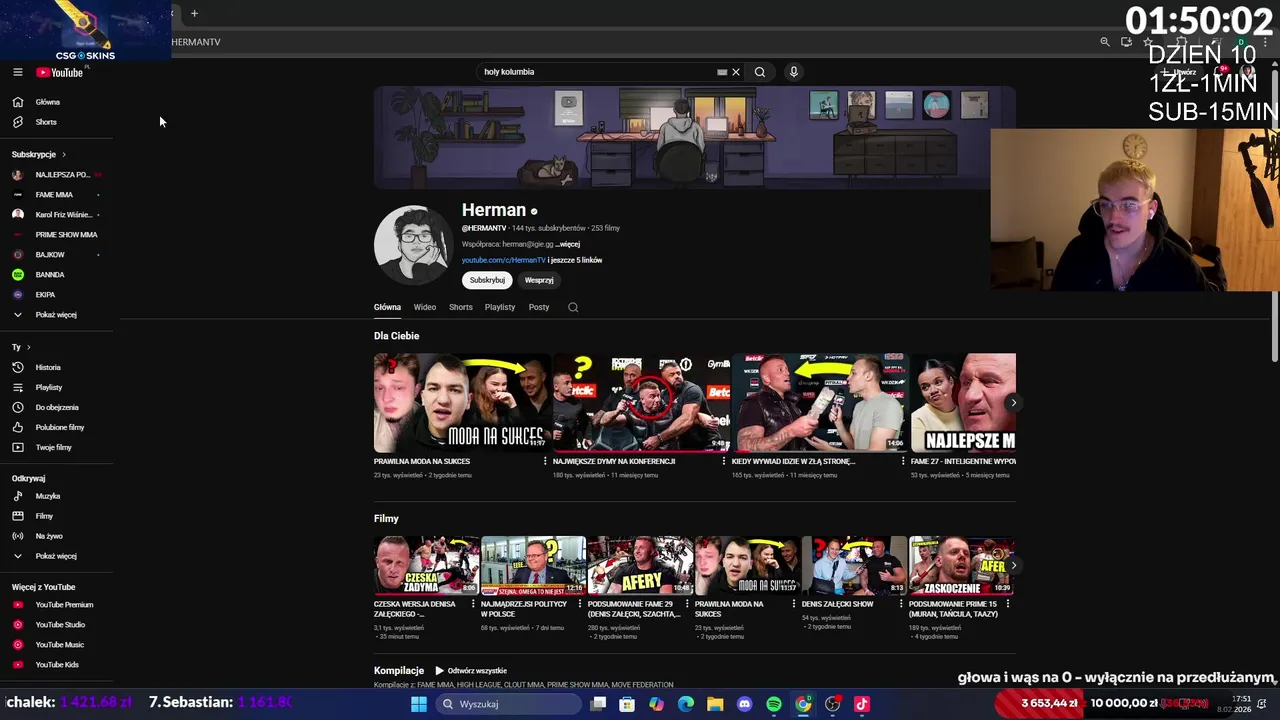
Task: Switch to the Shorts channel tab
Action: click(461, 308)
